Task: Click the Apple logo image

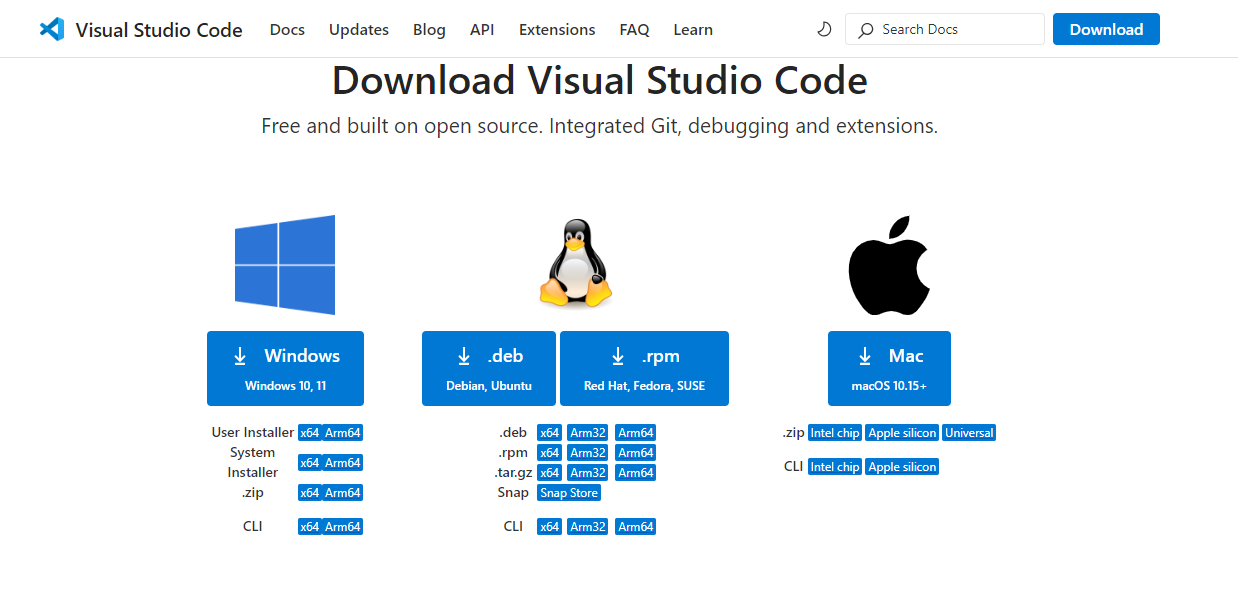Action: (889, 265)
